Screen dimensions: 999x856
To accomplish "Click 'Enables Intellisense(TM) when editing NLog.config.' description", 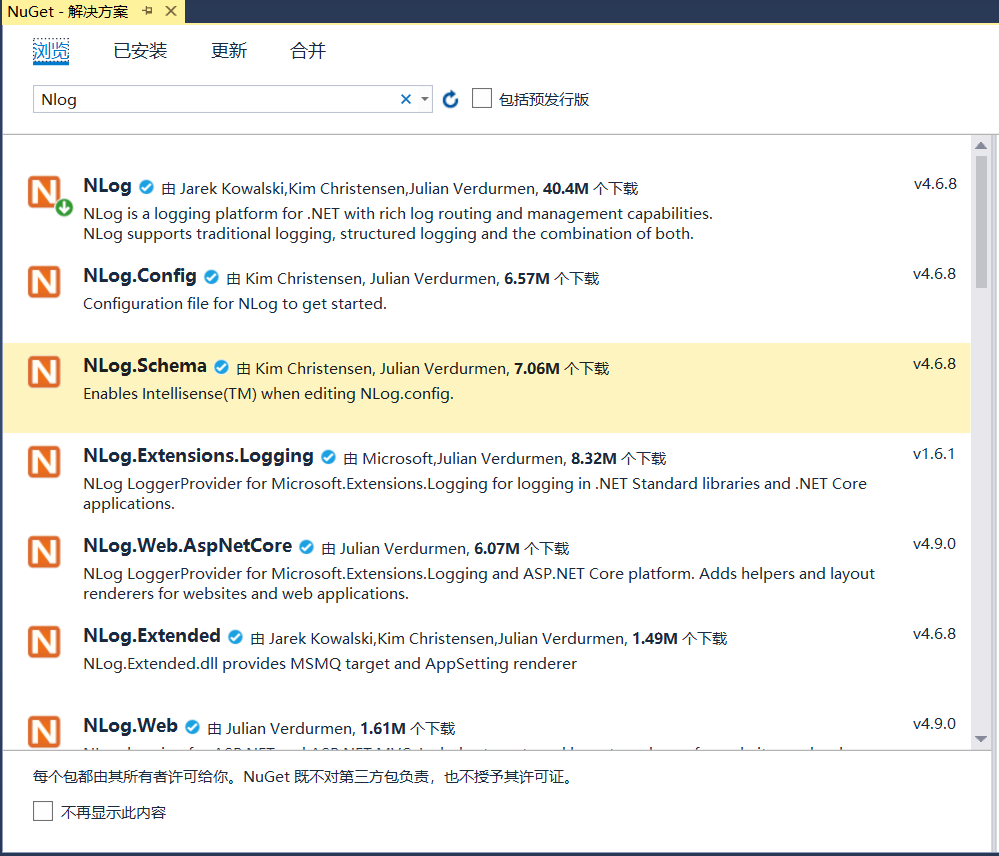I will click(x=269, y=394).
